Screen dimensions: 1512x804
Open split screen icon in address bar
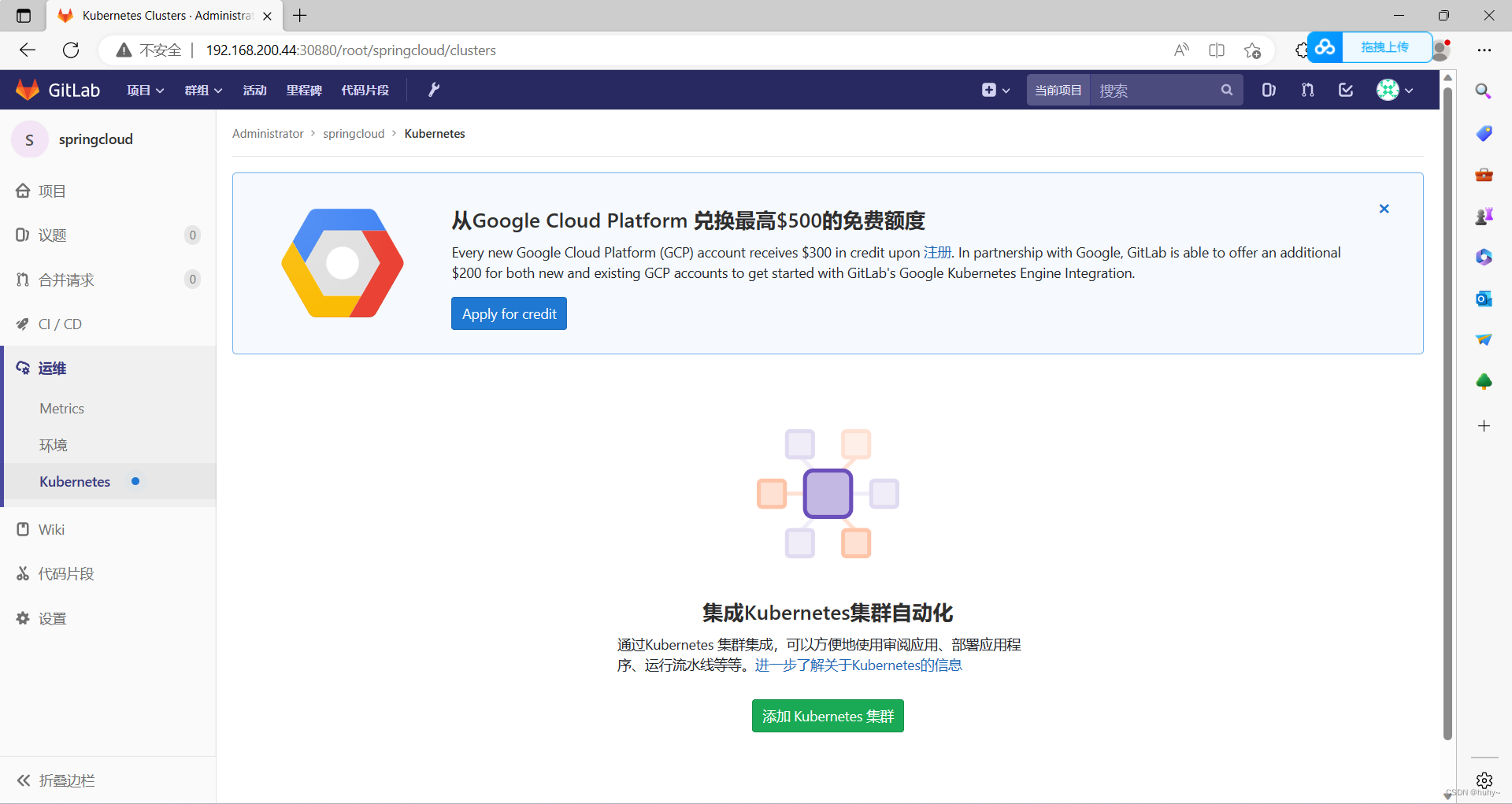click(x=1217, y=50)
